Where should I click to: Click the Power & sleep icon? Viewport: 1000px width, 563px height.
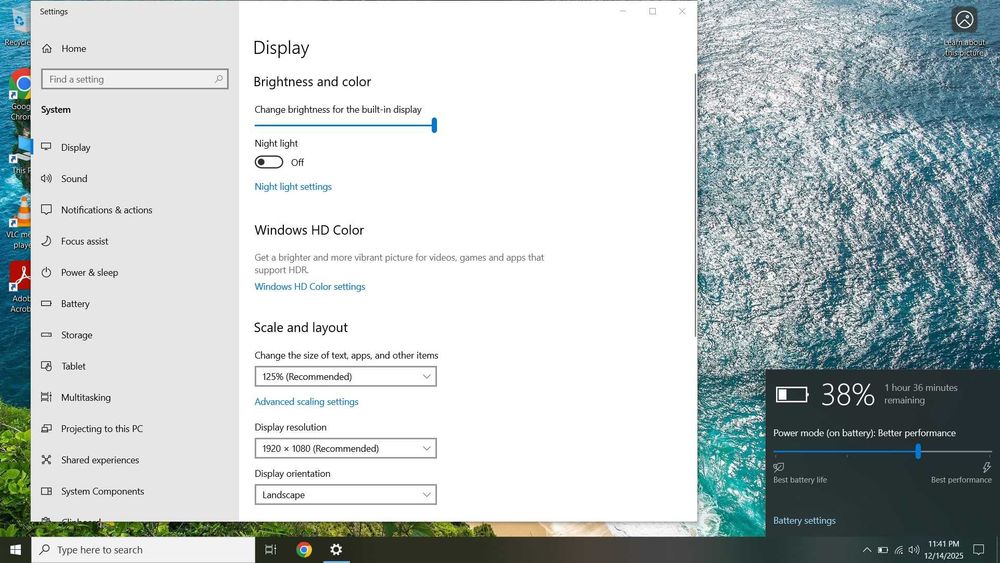[47, 272]
